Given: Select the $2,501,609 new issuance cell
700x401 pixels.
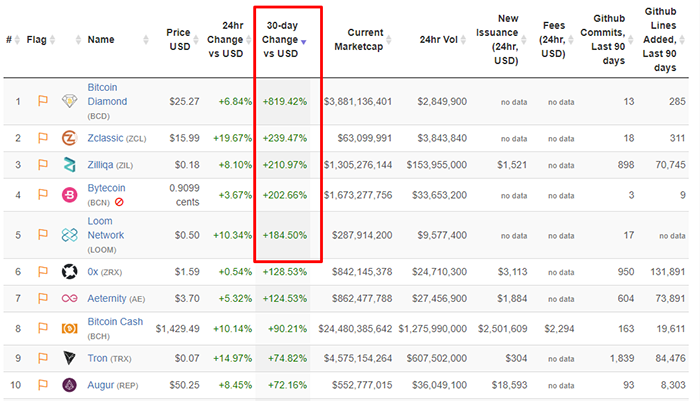Looking at the screenshot, I should (x=503, y=329).
